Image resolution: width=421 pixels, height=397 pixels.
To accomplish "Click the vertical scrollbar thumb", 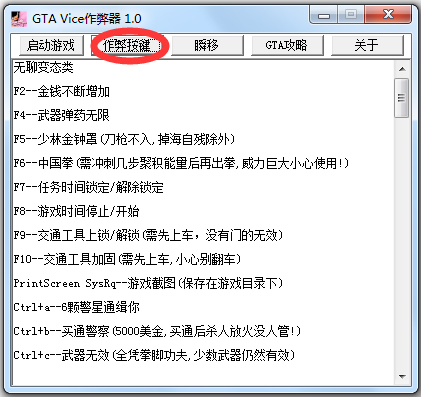I will tap(402, 98).
